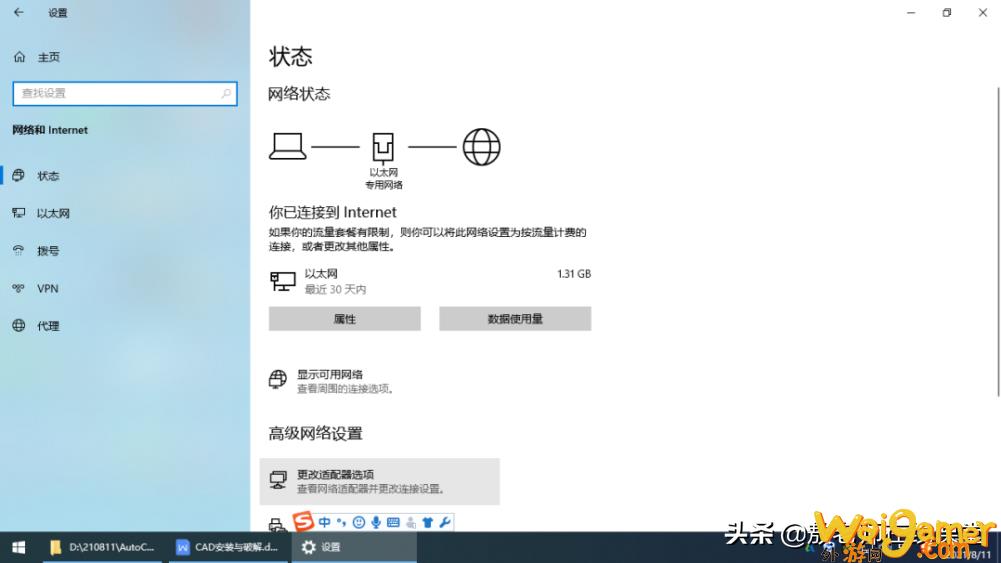Image resolution: width=1001 pixels, height=563 pixels.
Task: Click the settings page vertical scrollbar
Action: (x=998, y=241)
